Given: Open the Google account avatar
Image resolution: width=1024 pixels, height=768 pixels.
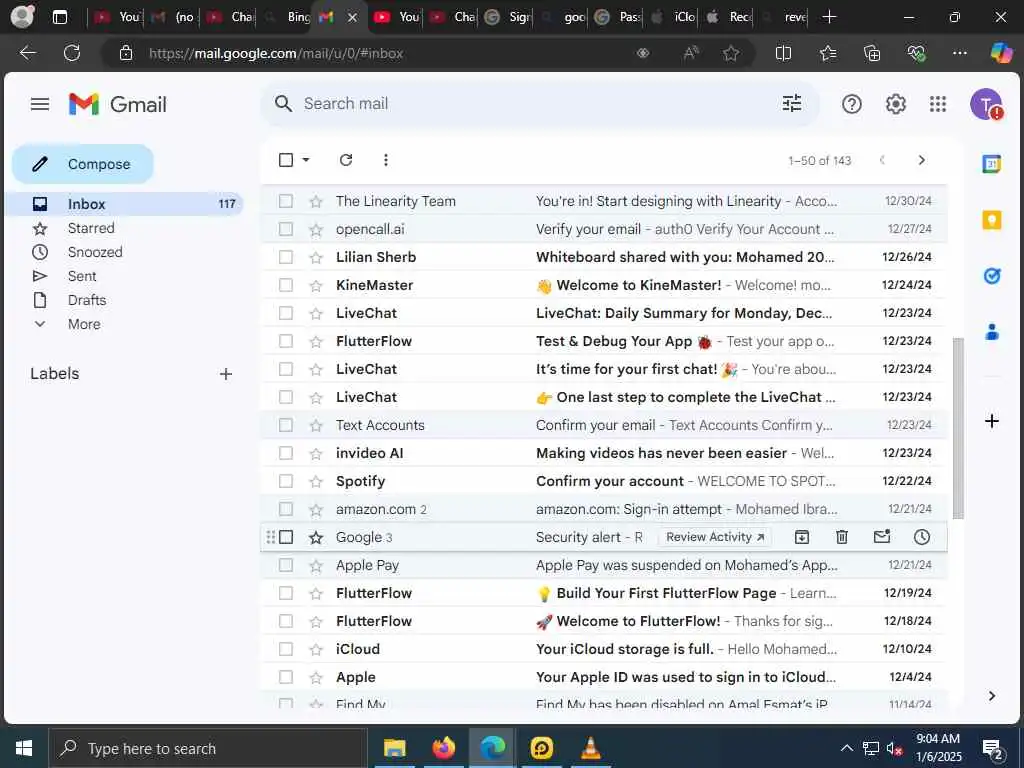Looking at the screenshot, I should pos(986,104).
